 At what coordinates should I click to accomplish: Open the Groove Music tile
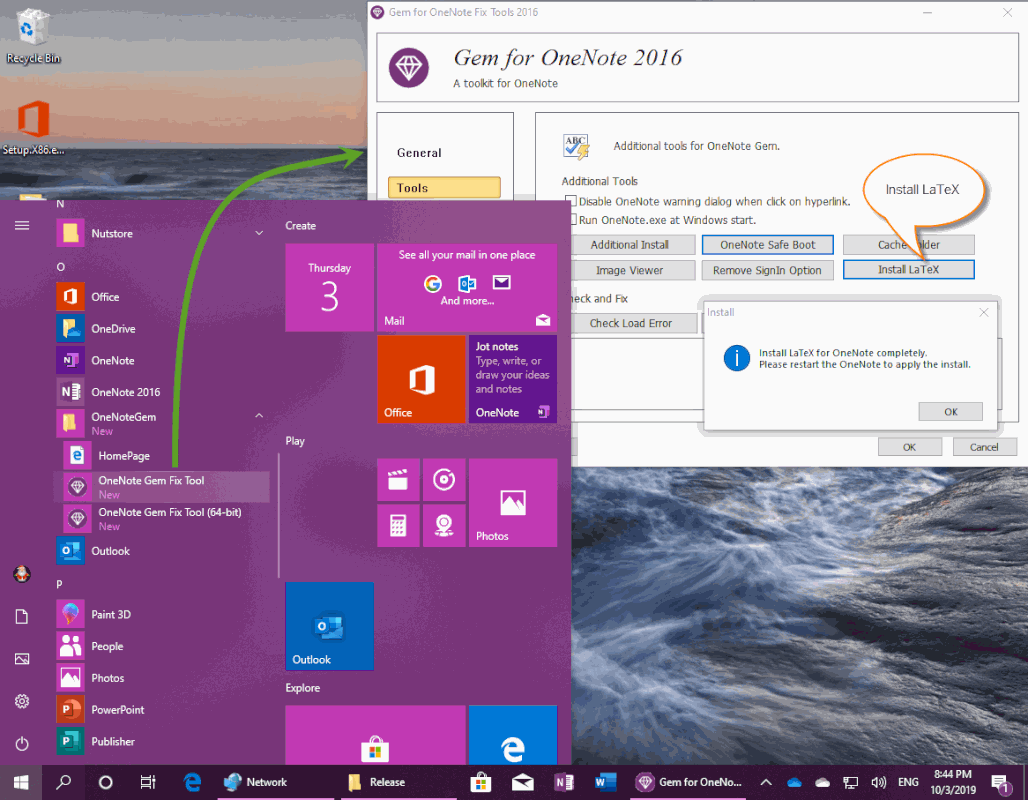[x=444, y=480]
